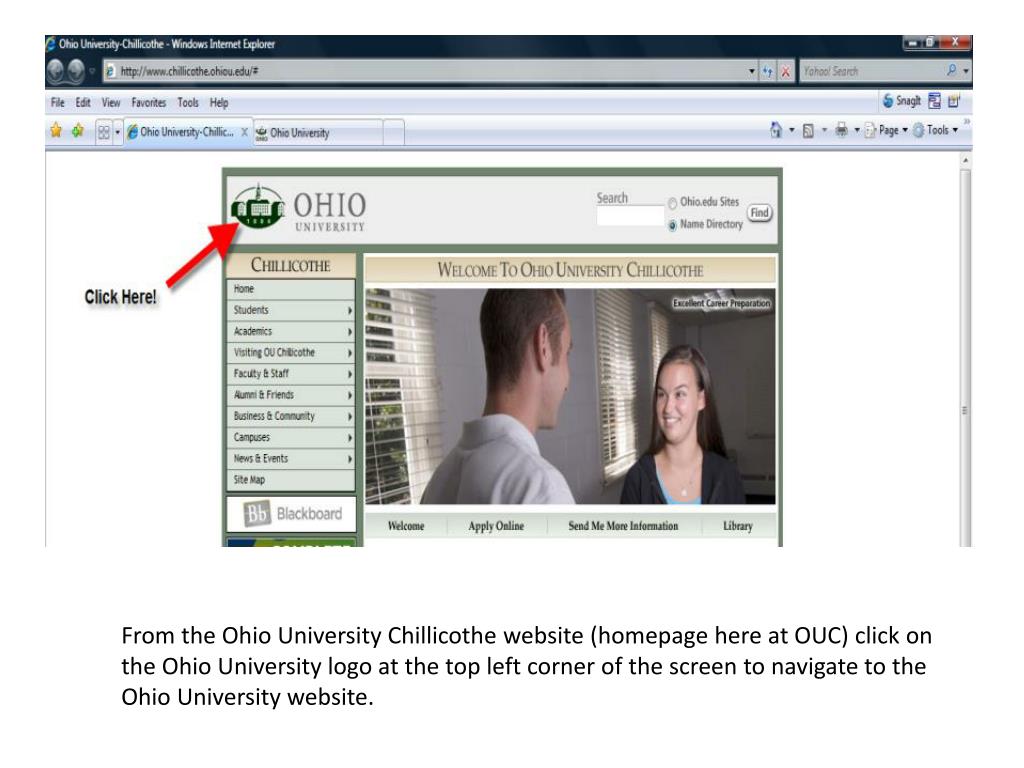
Task: Click the Excellent Career Preparation banner photo
Action: pyautogui.click(x=570, y=396)
